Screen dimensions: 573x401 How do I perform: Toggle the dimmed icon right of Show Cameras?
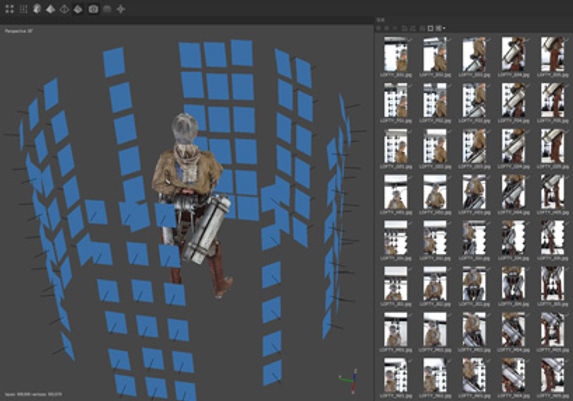(x=107, y=9)
